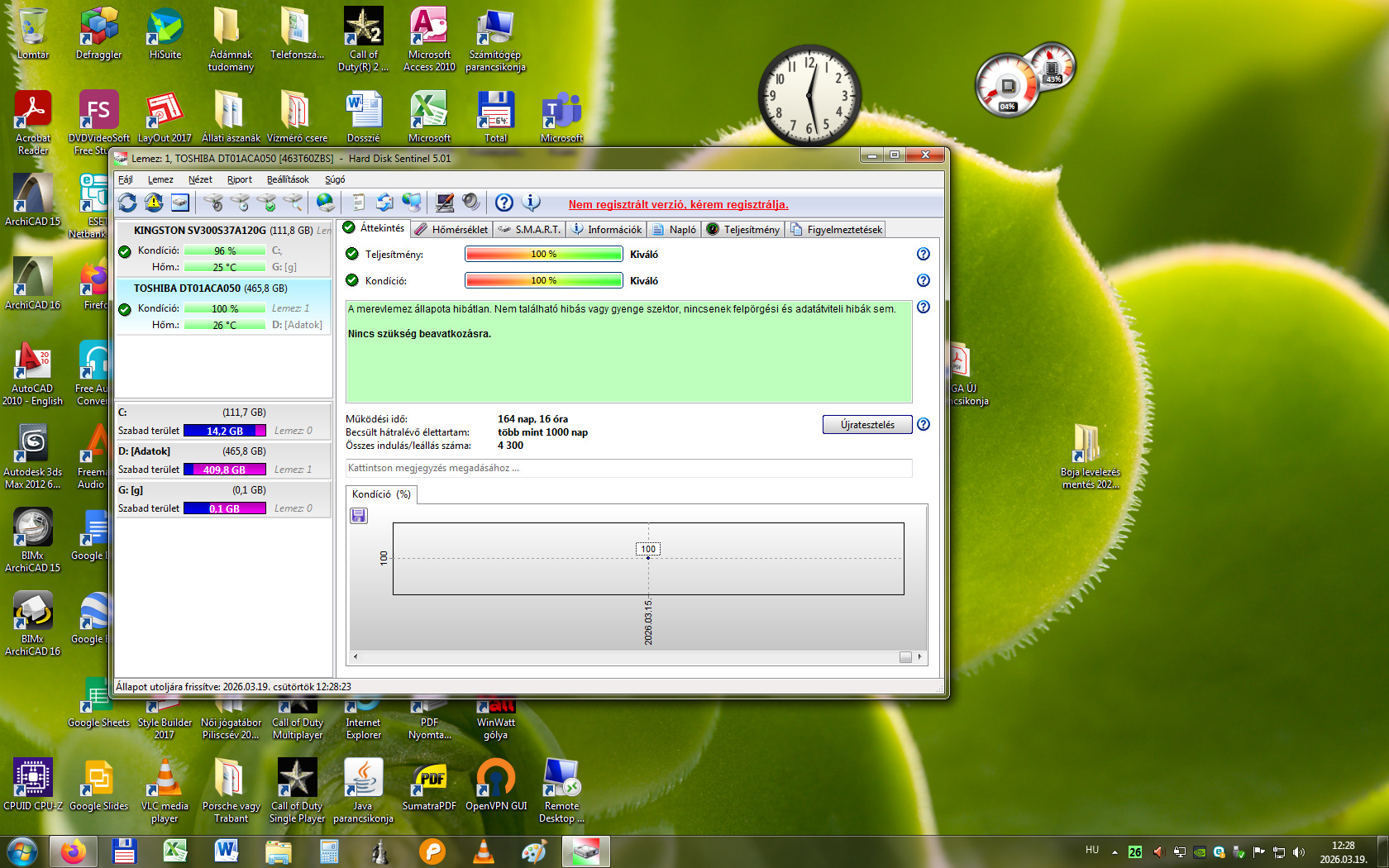Click the notepad report toolbar icon

tap(359, 203)
